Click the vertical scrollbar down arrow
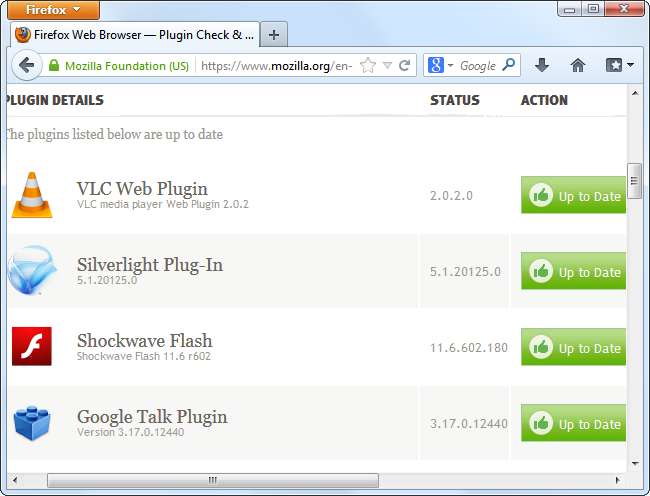The height and width of the screenshot is (496, 650). pos(635,464)
